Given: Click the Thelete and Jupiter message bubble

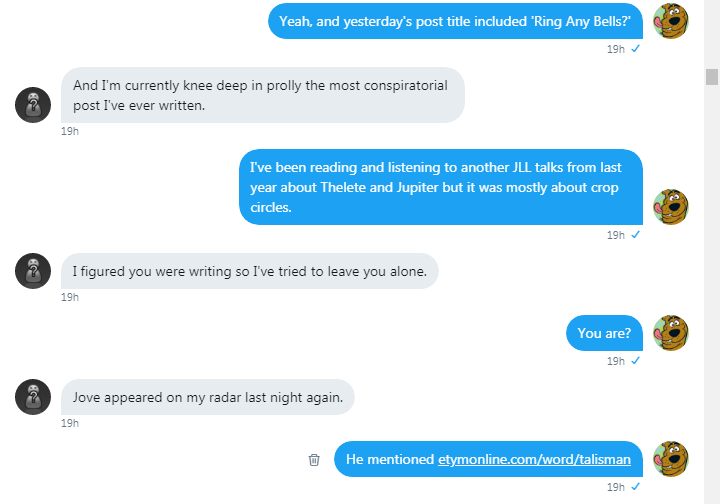Looking at the screenshot, I should pyautogui.click(x=440, y=187).
